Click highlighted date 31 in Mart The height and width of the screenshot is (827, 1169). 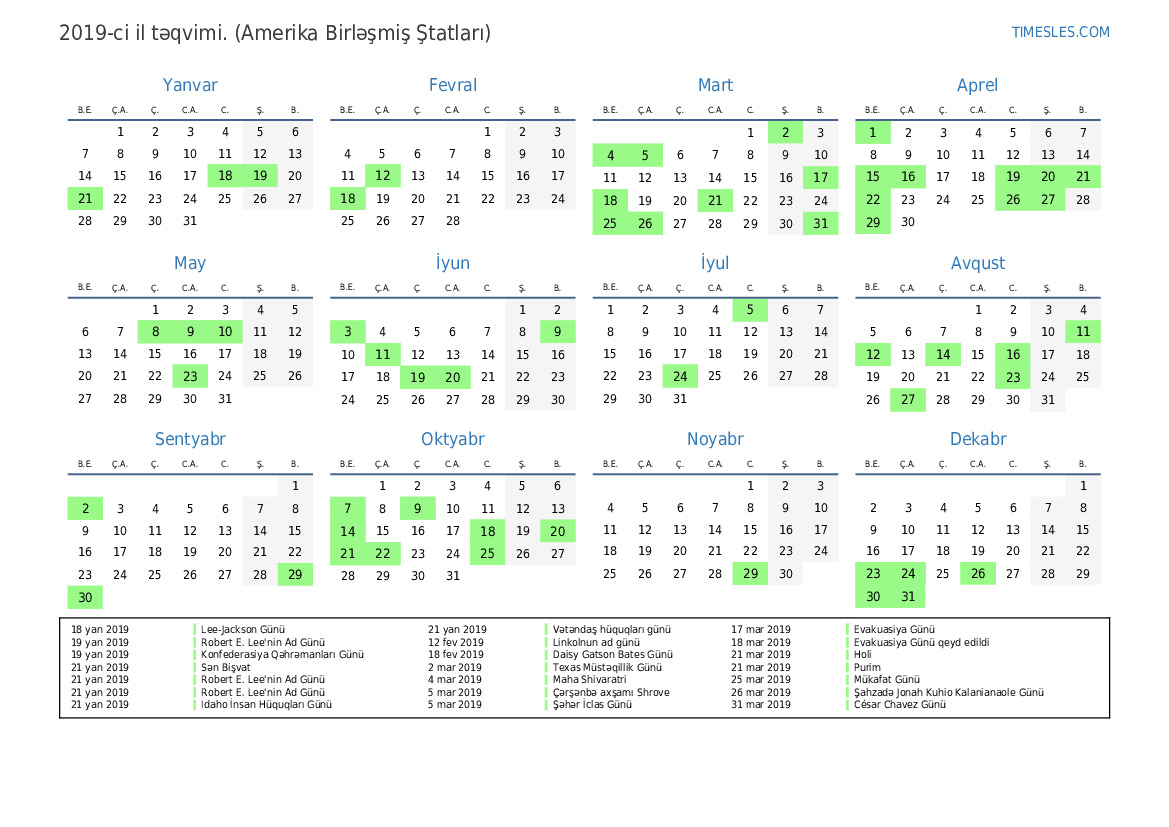(820, 223)
